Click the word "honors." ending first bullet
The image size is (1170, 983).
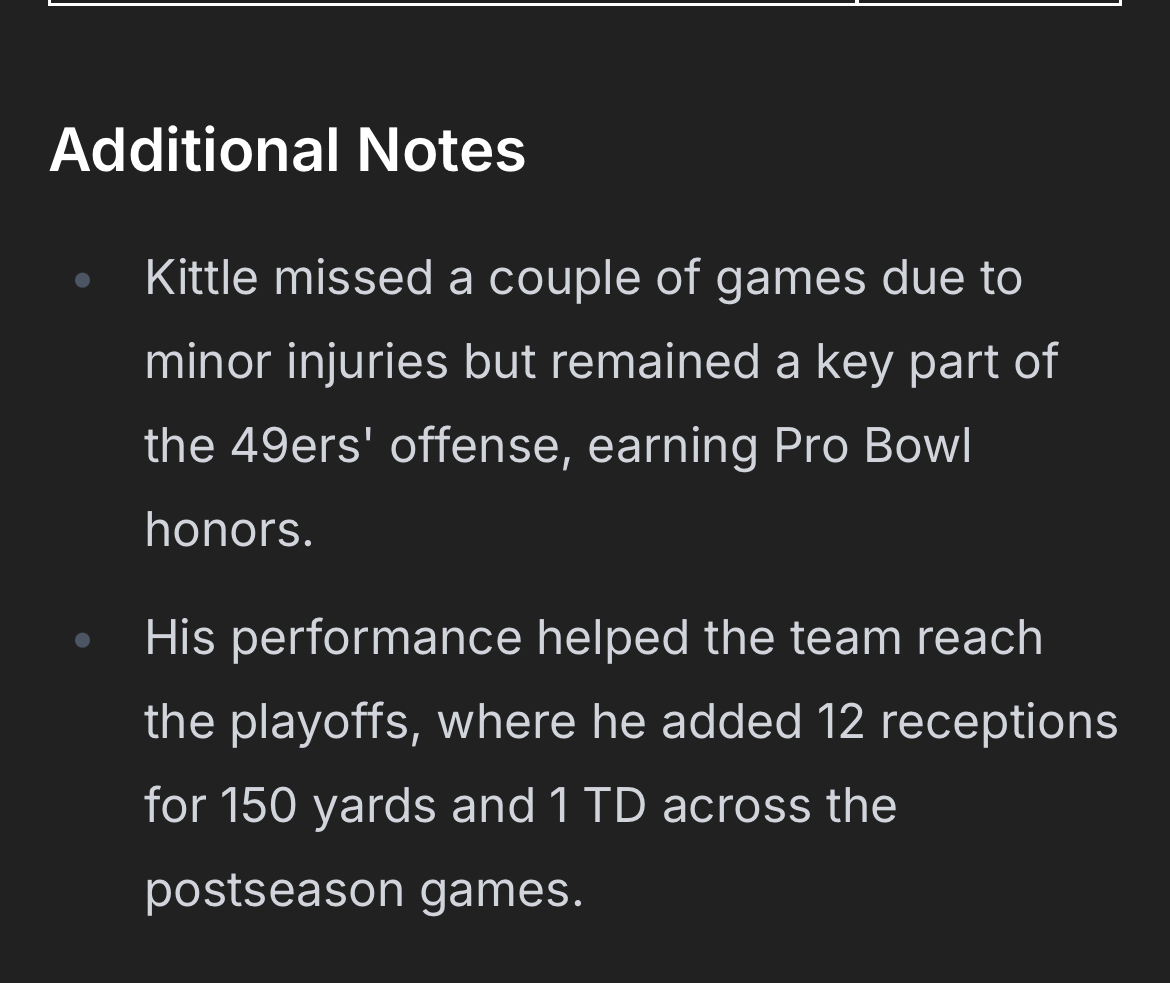[229, 529]
